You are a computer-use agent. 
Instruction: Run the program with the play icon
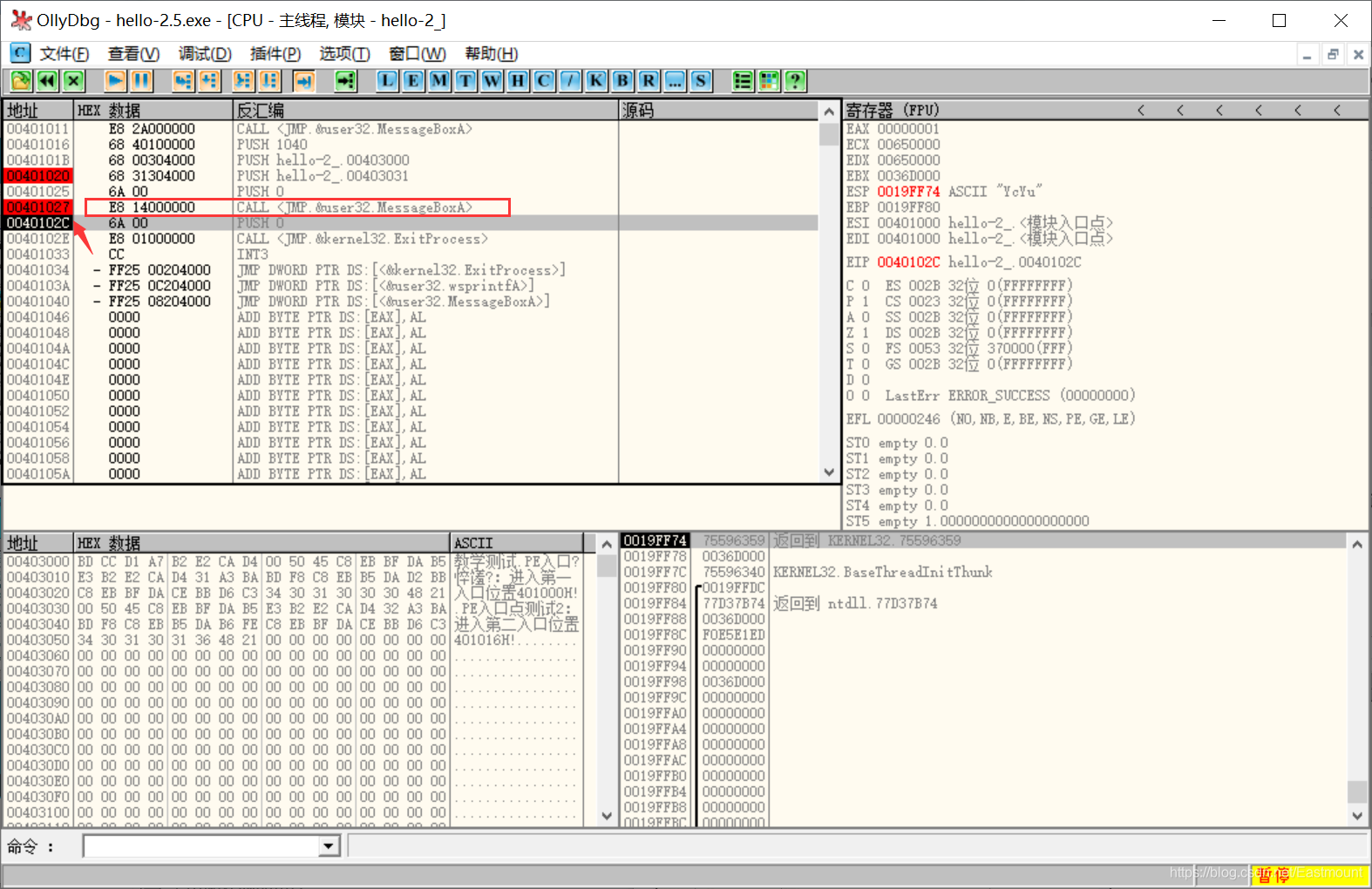pos(115,81)
